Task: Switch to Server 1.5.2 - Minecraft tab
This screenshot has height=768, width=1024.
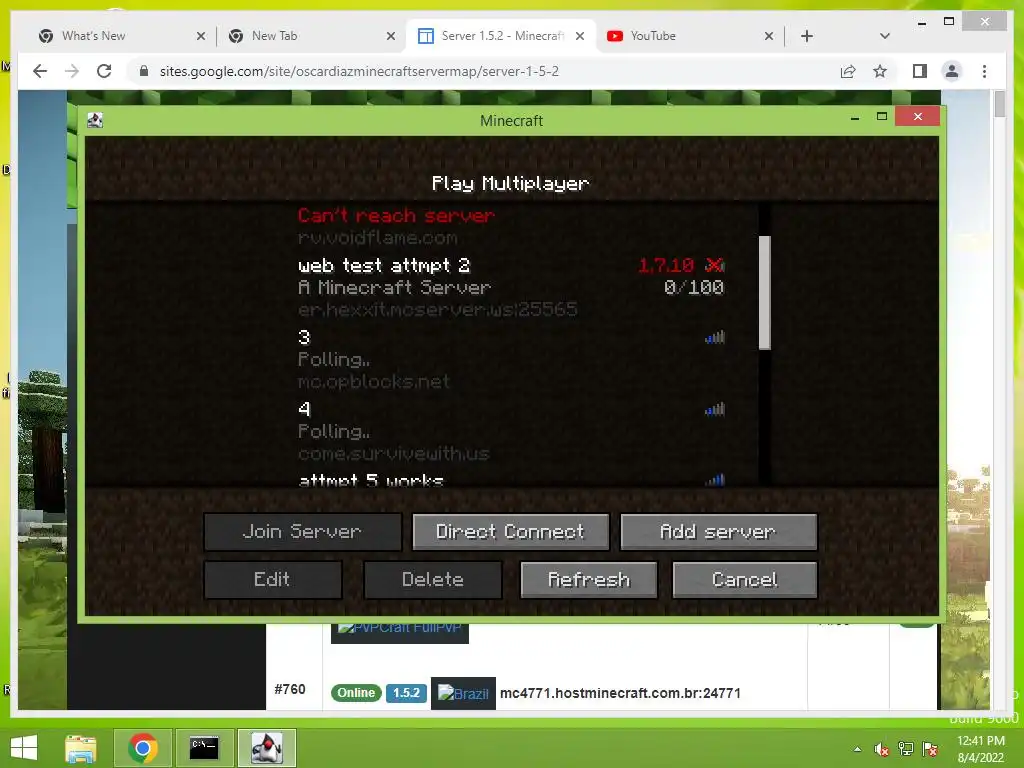Action: pyautogui.click(x=502, y=36)
